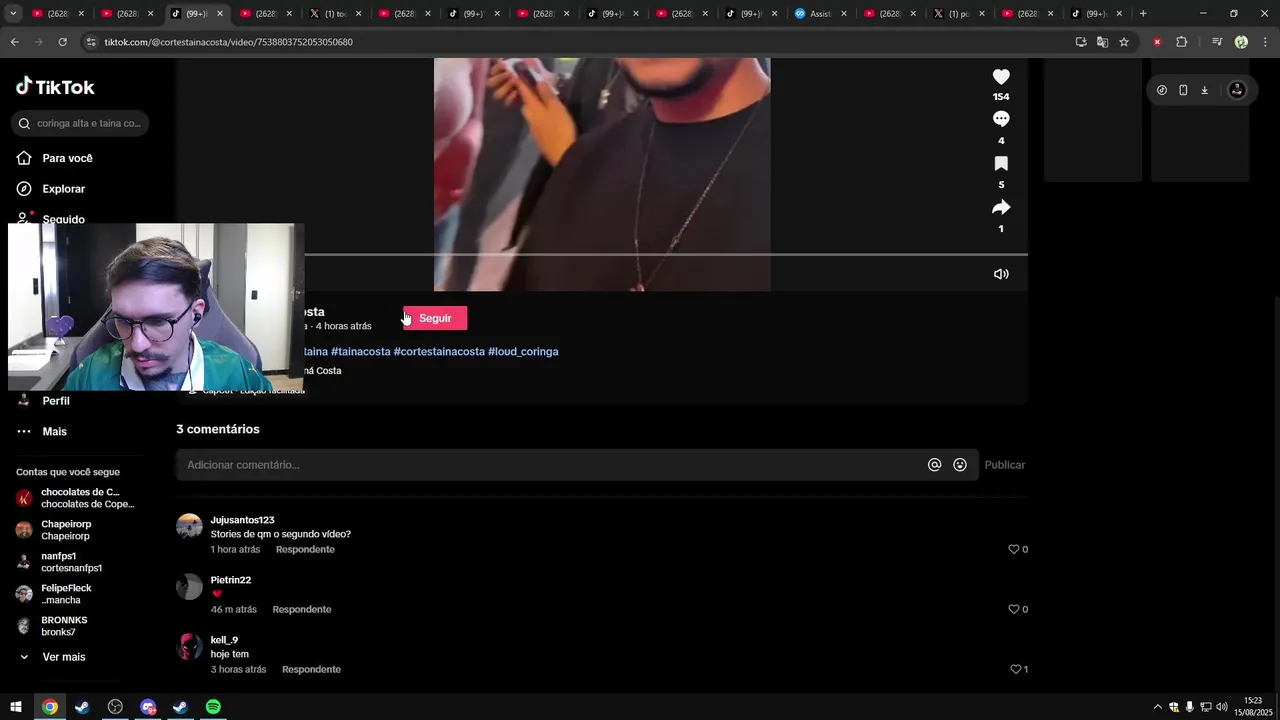Open FelipeFleck followed account
This screenshot has height=720, width=1280.
55,594
